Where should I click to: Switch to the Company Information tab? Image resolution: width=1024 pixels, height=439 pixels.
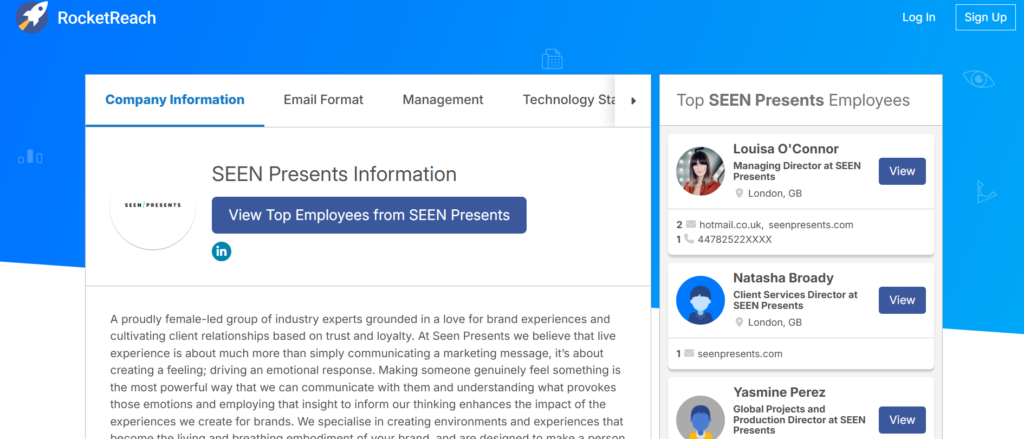pyautogui.click(x=175, y=100)
